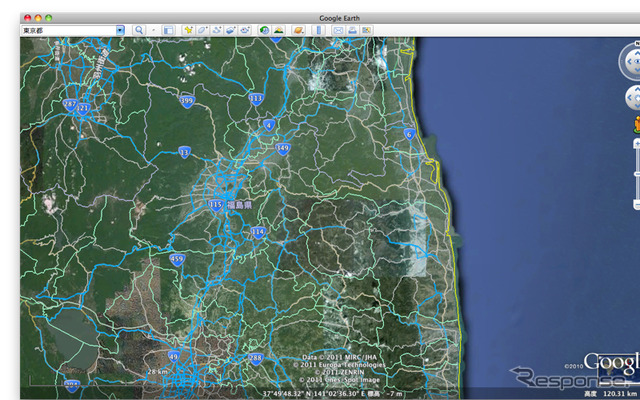Click route 459 shield marker

click(177, 259)
